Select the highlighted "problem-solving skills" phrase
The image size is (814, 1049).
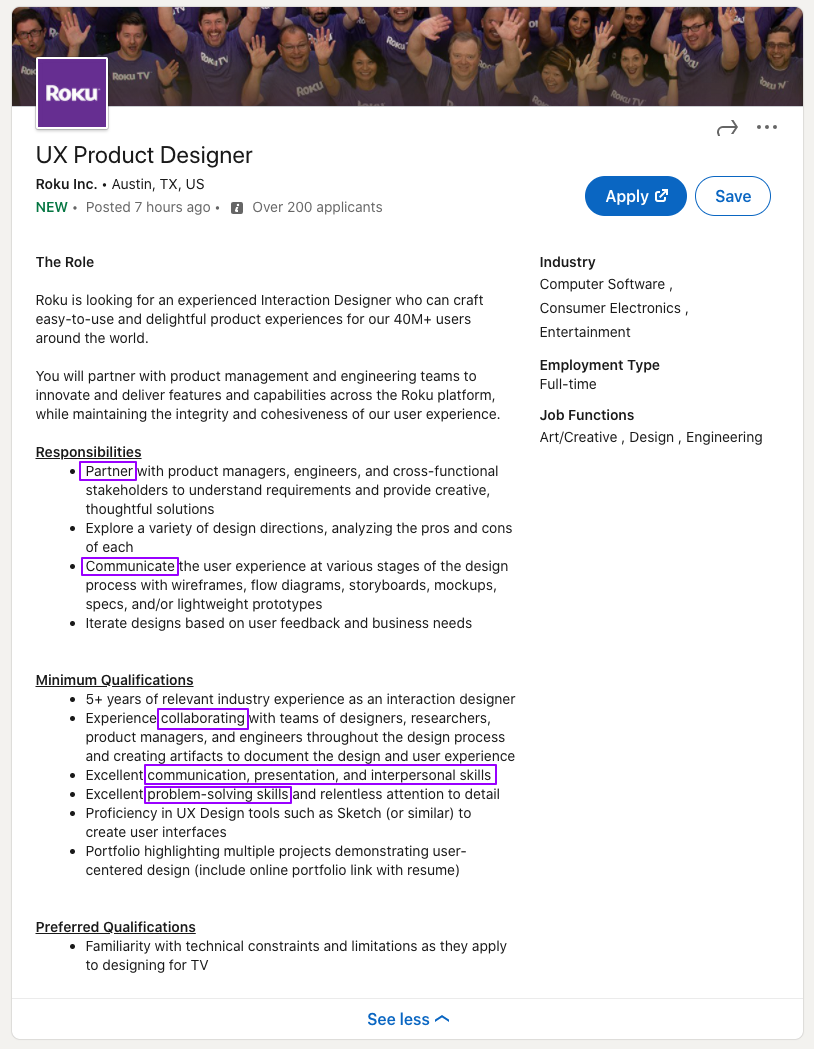[218, 794]
